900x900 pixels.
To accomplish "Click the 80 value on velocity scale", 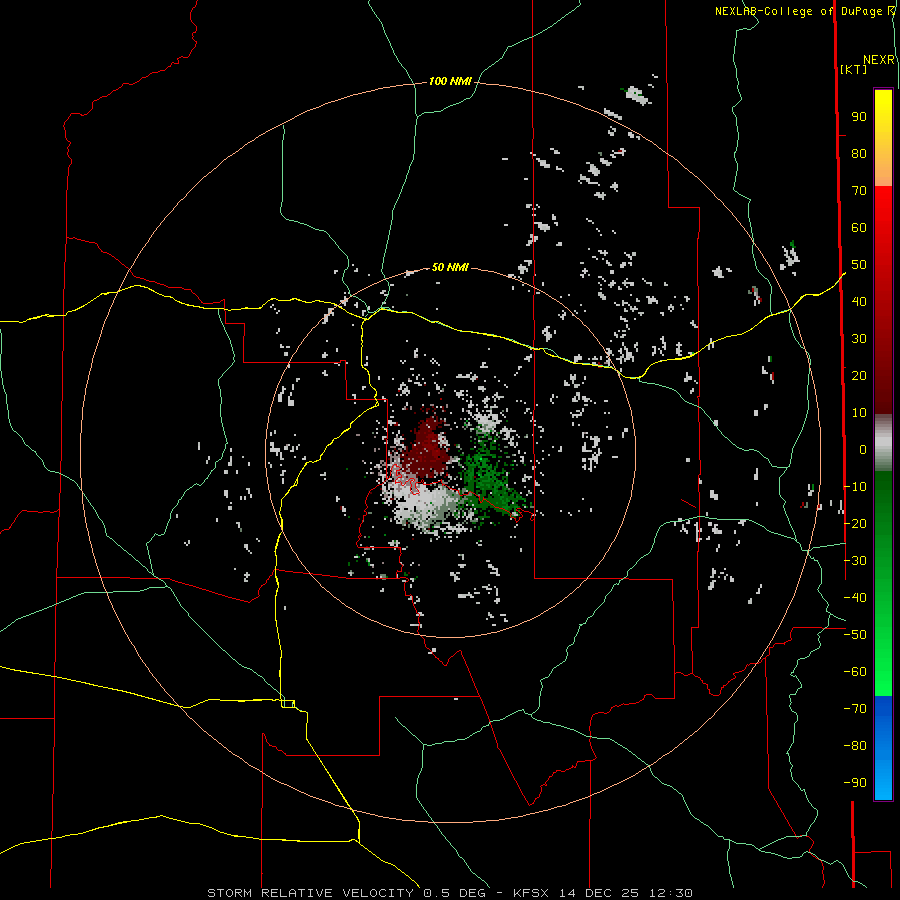I will click(859, 154).
